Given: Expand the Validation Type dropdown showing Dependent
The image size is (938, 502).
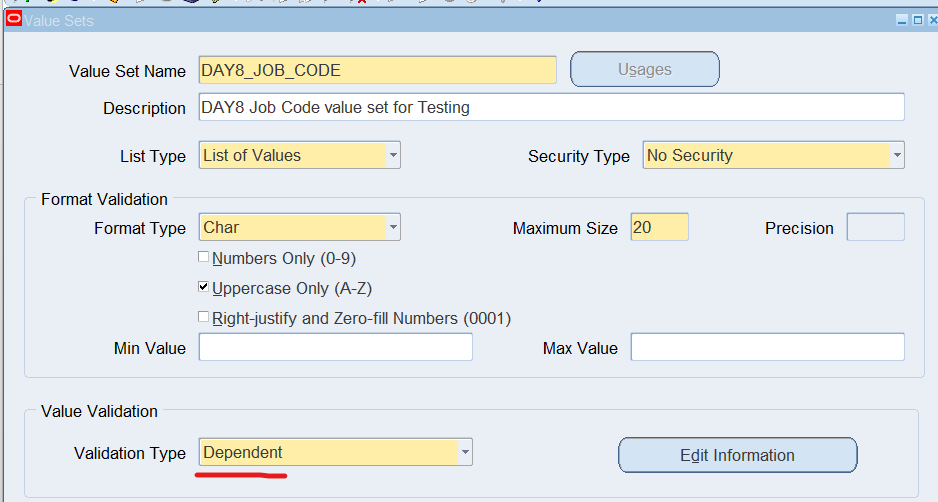Looking at the screenshot, I should 465,452.
